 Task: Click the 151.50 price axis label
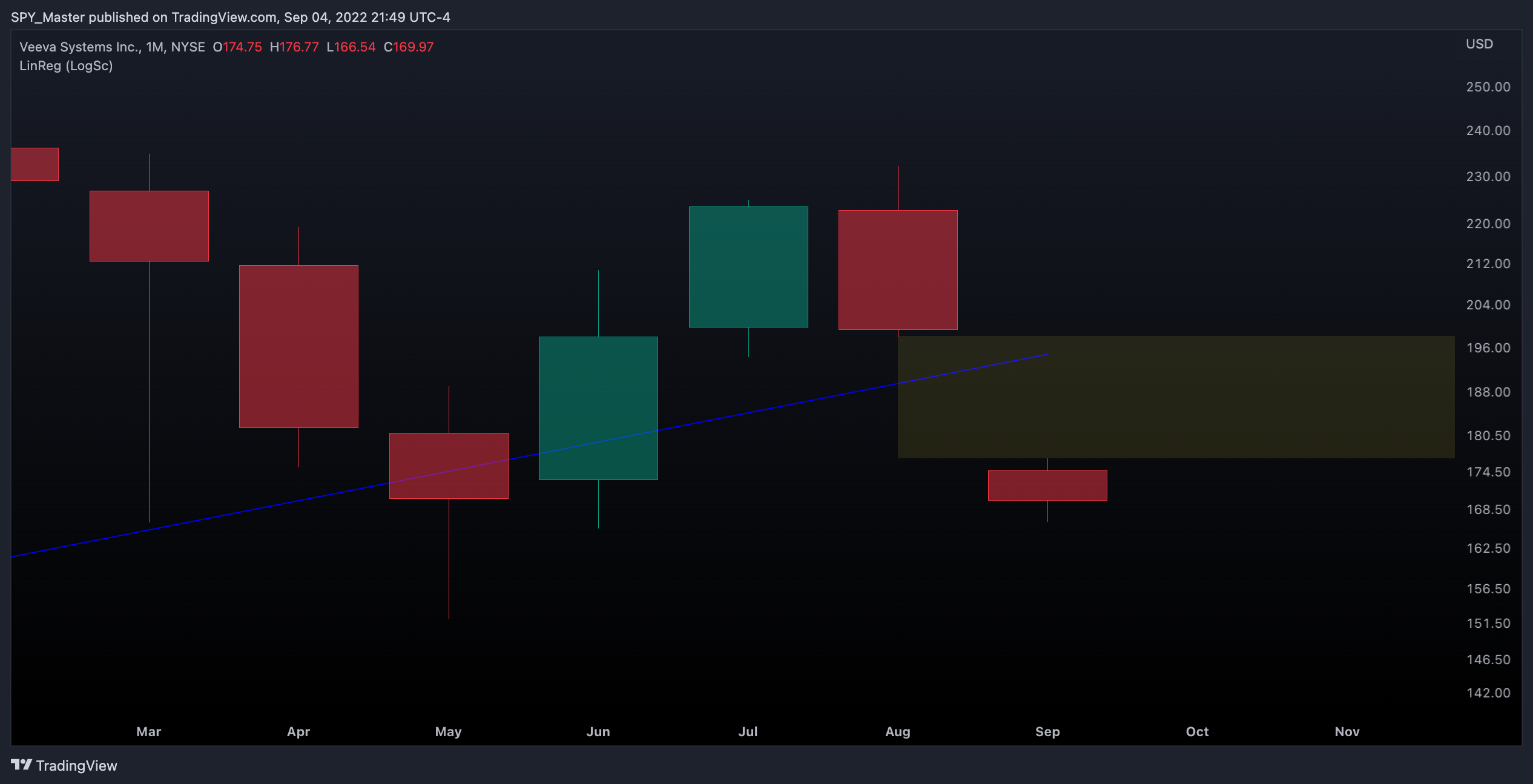click(x=1488, y=624)
